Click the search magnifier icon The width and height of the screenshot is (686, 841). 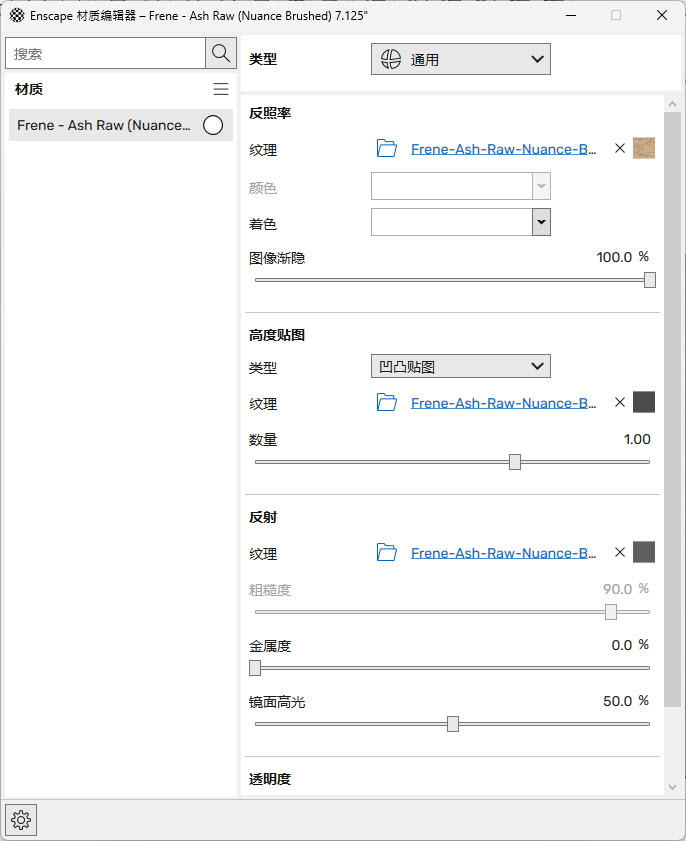click(220, 53)
